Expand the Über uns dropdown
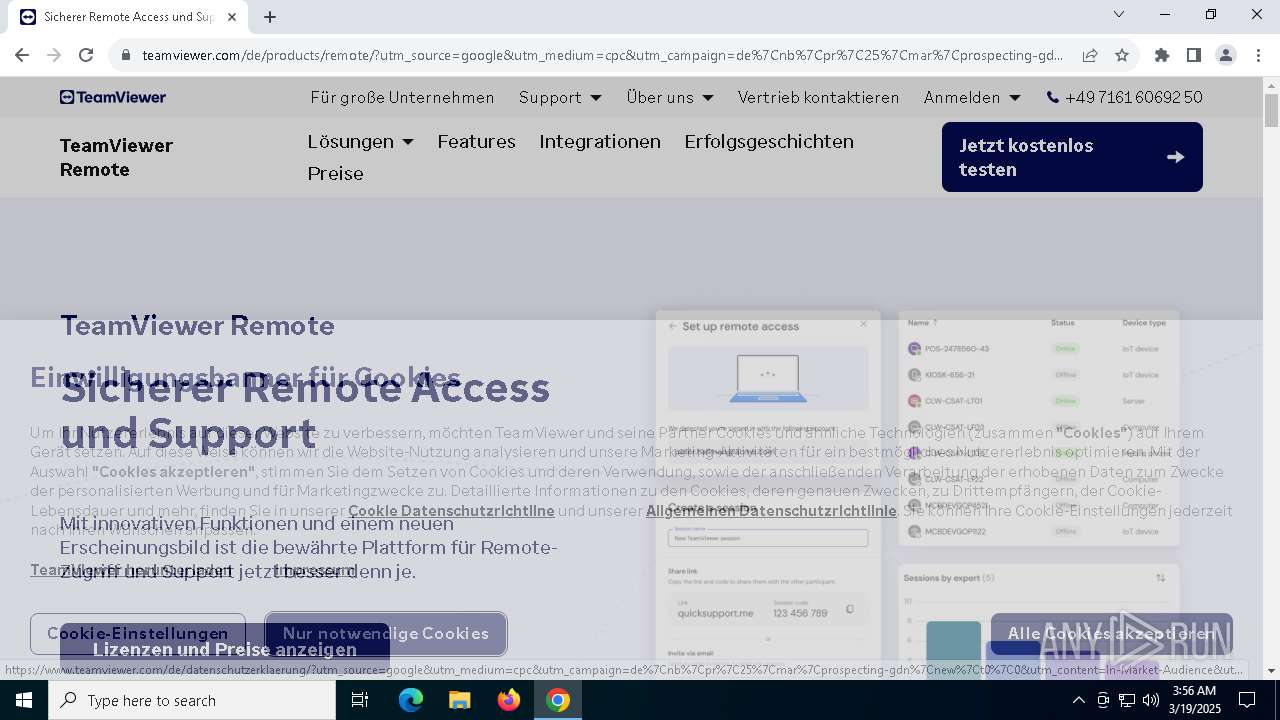Screen dimensions: 1280x720 click(x=670, y=97)
